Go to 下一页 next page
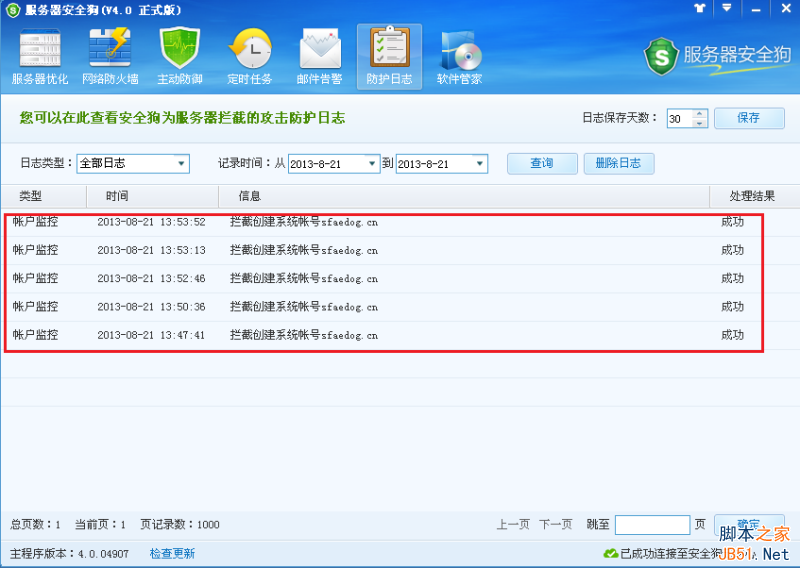The image size is (800, 568). [x=556, y=524]
